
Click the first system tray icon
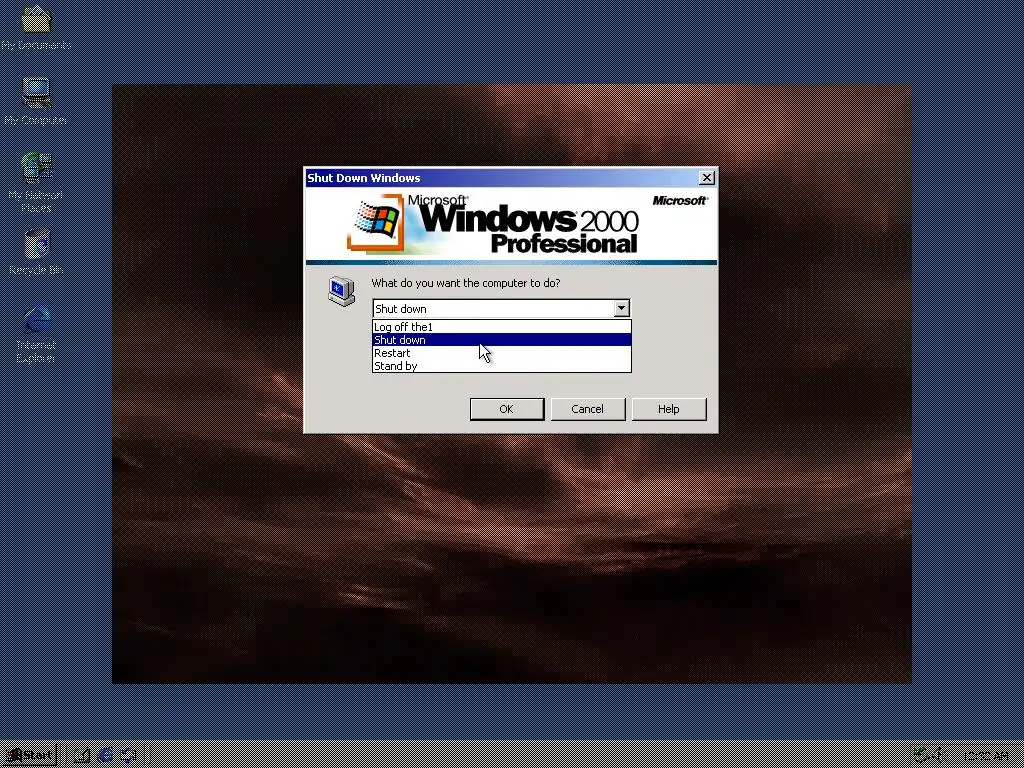[921, 756]
